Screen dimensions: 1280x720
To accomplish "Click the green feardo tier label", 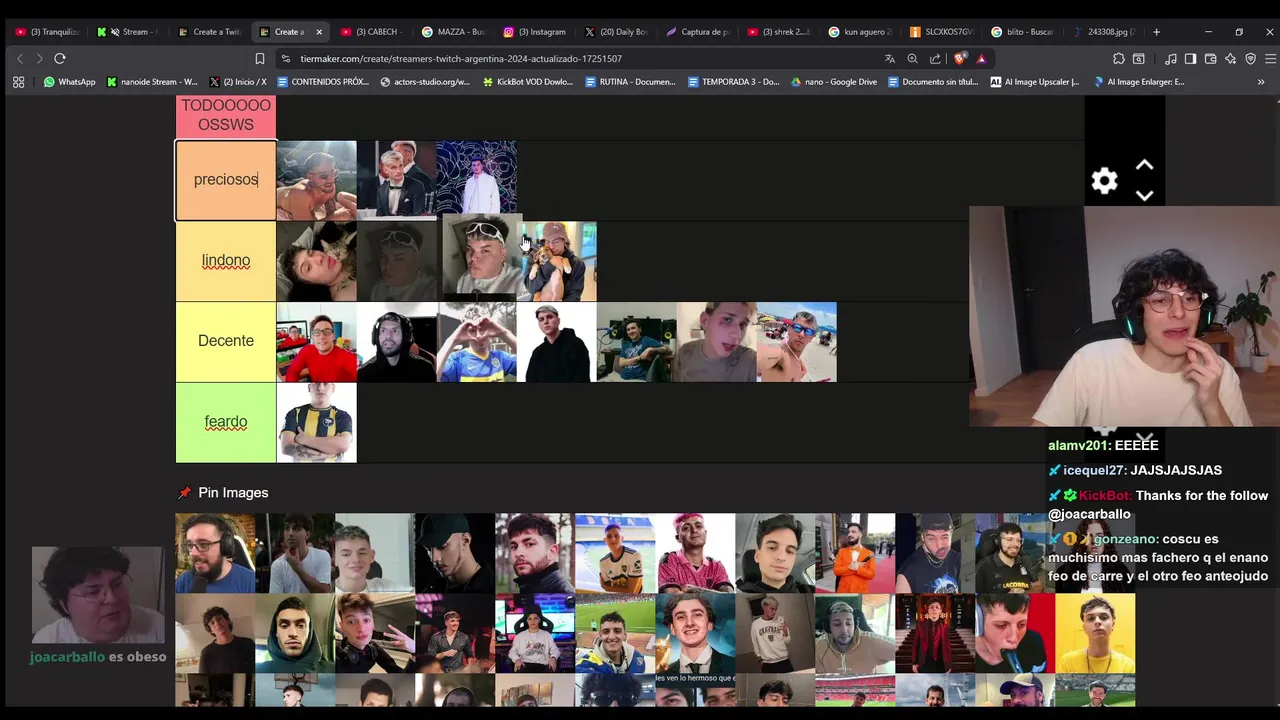I will [226, 422].
